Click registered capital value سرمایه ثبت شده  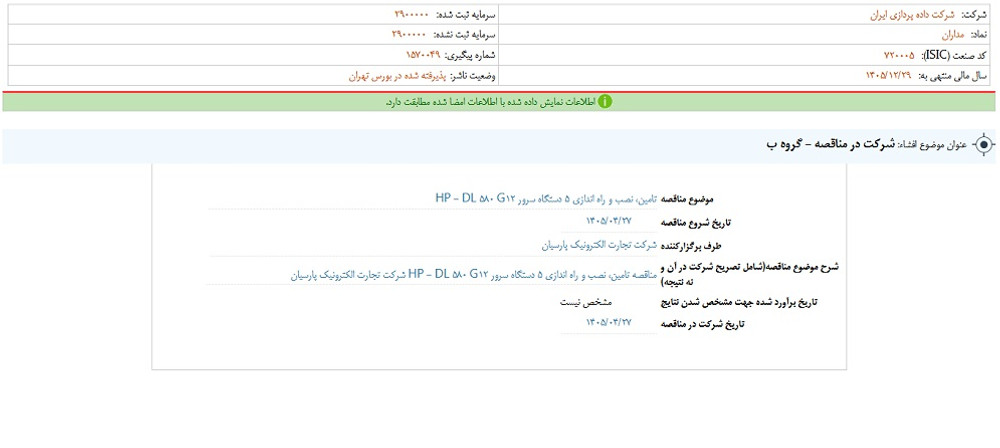(x=412, y=15)
